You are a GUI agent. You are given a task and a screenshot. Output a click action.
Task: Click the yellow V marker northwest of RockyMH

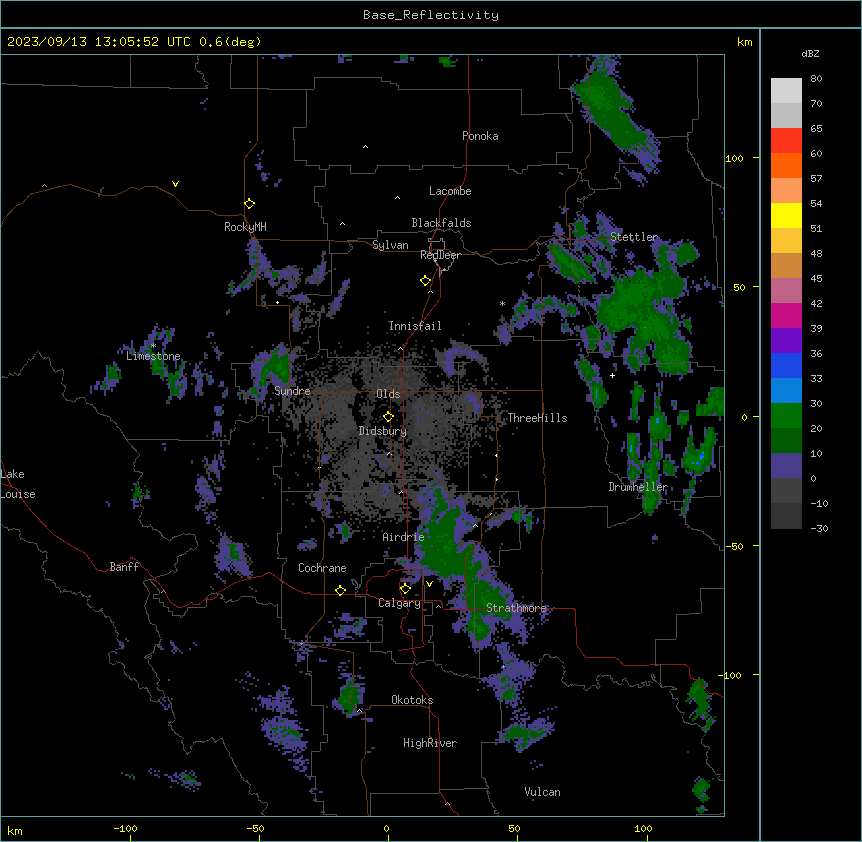(x=175, y=184)
